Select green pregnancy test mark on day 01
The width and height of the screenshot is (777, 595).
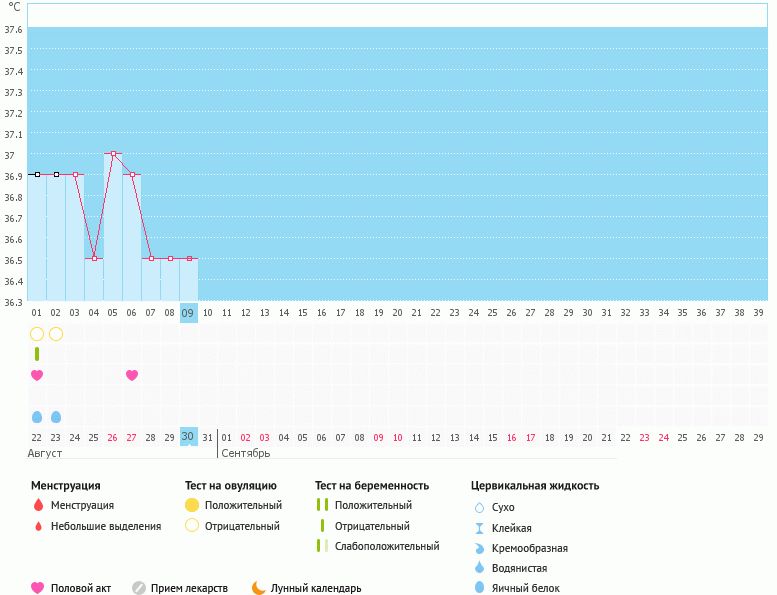coord(37,354)
